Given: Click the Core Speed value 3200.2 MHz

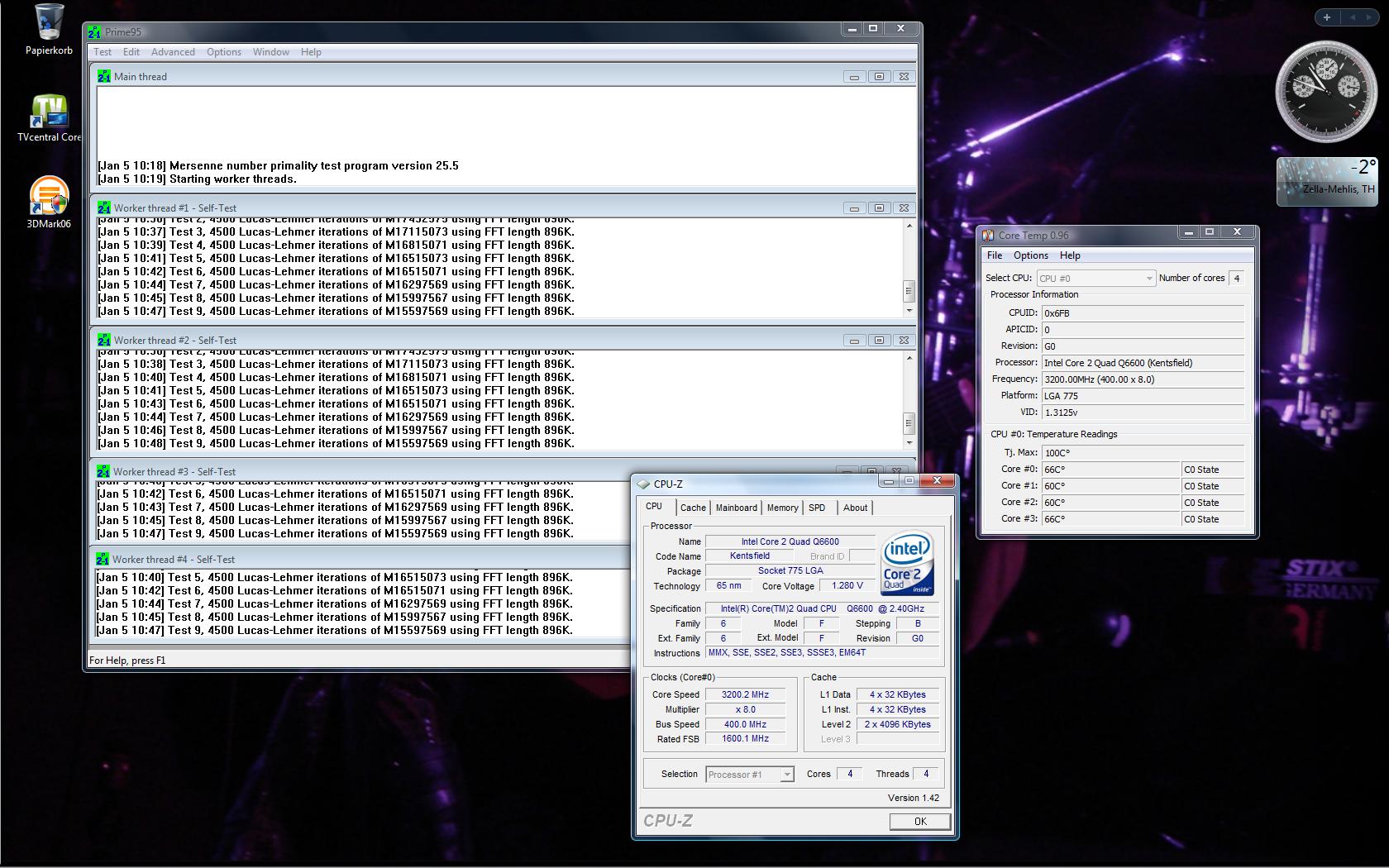Looking at the screenshot, I should coord(745,695).
